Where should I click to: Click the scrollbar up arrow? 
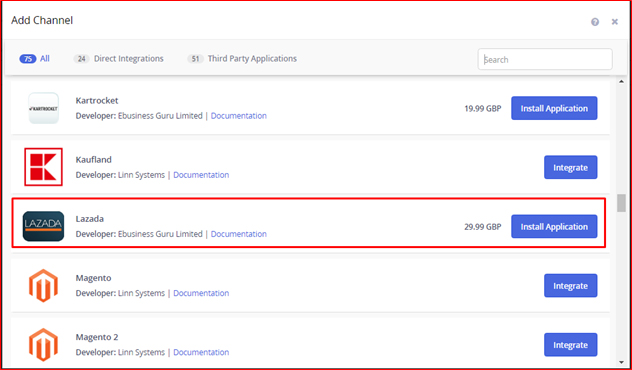click(x=621, y=82)
